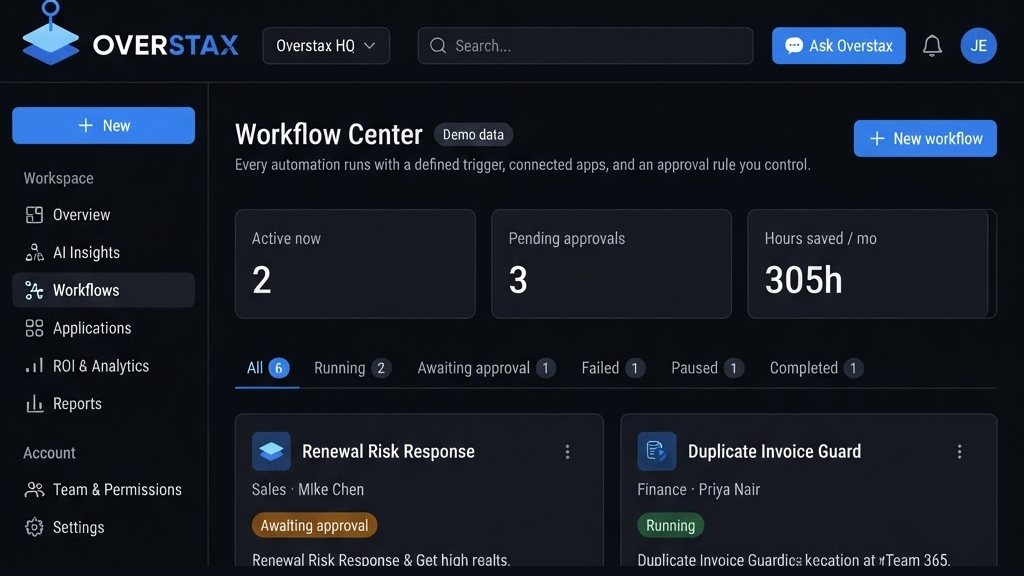The width and height of the screenshot is (1024, 576).
Task: Switch to the Paused tab
Action: pyautogui.click(x=707, y=368)
